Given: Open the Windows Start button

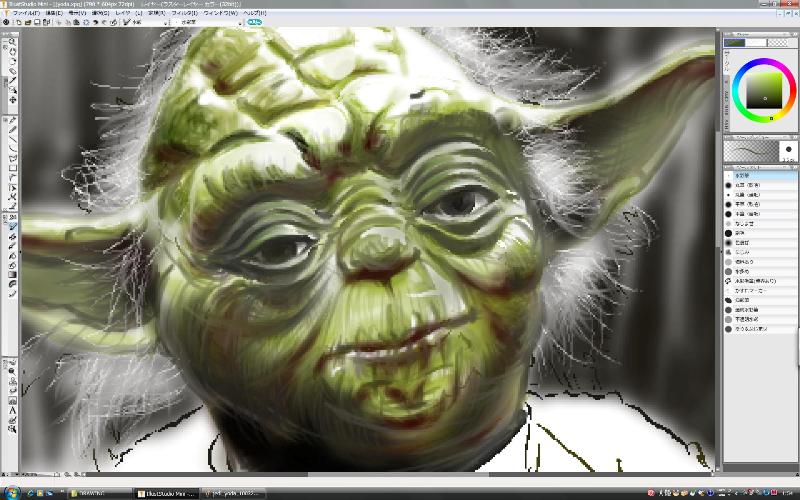Looking at the screenshot, I should tap(11, 493).
